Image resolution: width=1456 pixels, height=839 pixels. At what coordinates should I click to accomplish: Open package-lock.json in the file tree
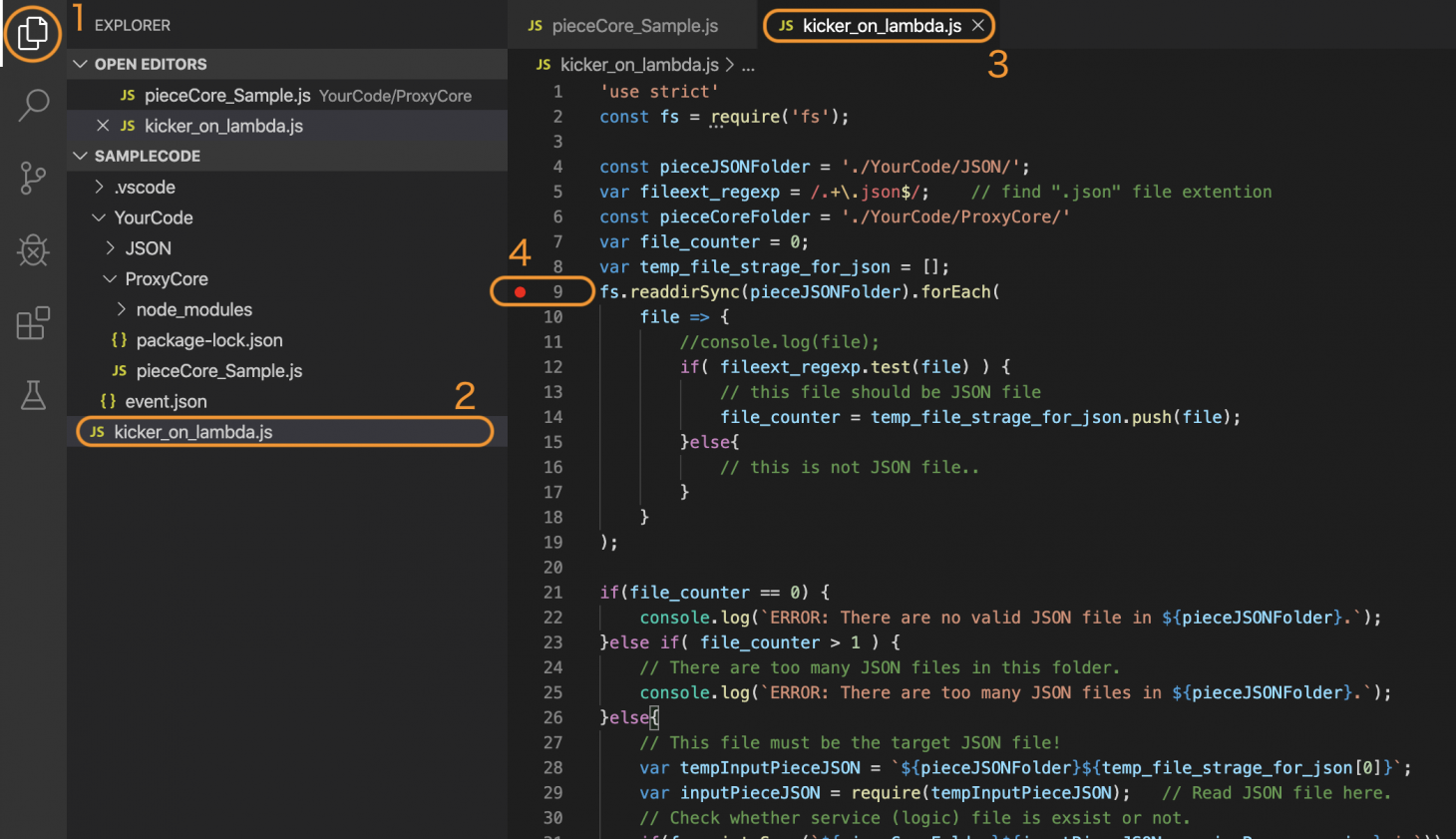coord(287,340)
